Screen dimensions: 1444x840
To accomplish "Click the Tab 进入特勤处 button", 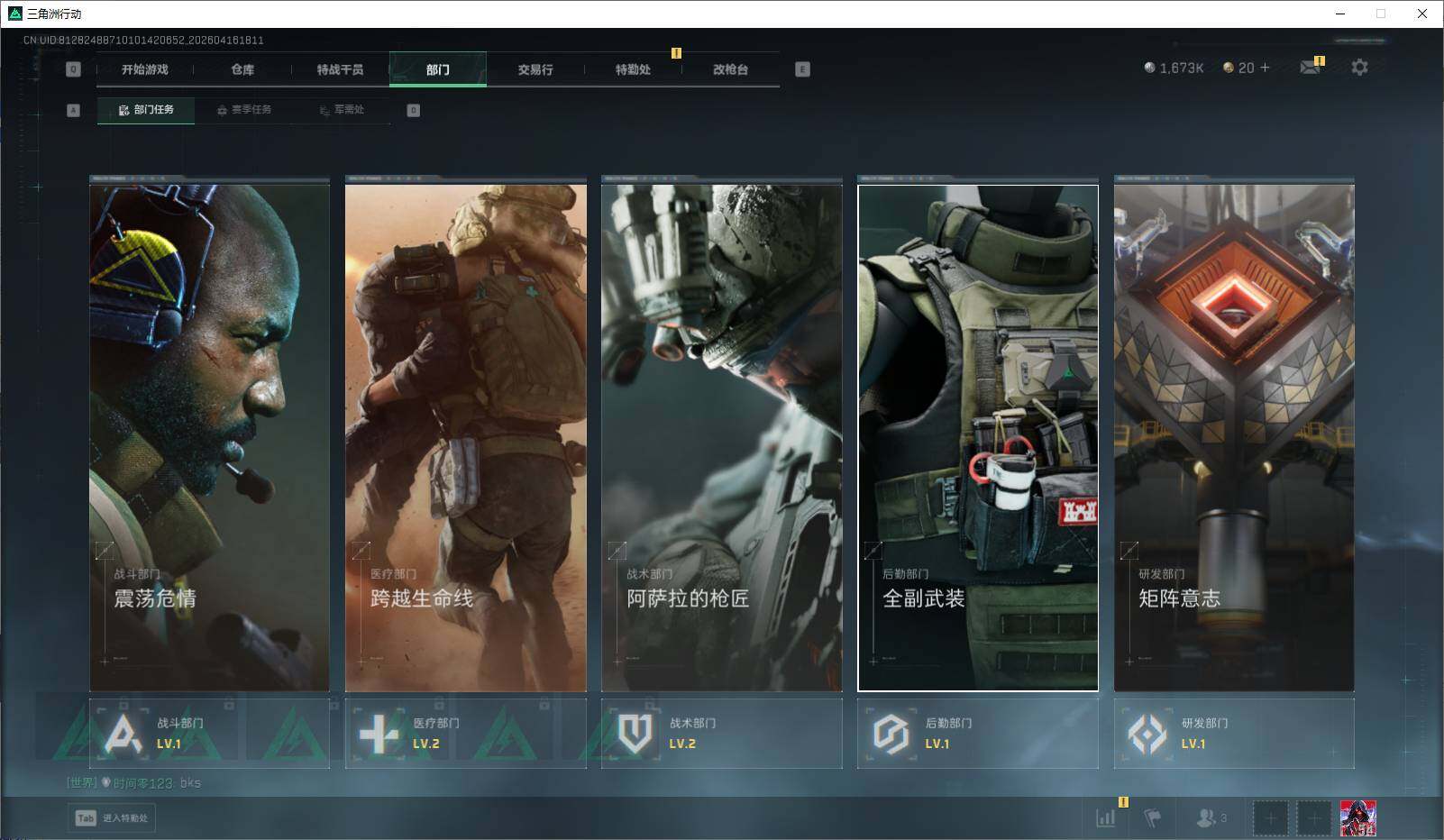I will (112, 817).
